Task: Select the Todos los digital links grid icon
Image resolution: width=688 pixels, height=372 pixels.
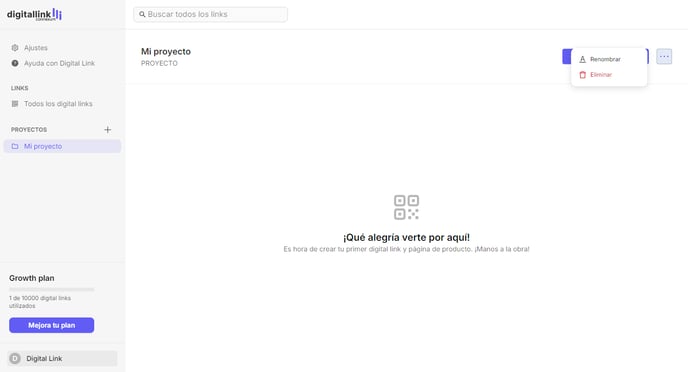Action: (15, 104)
